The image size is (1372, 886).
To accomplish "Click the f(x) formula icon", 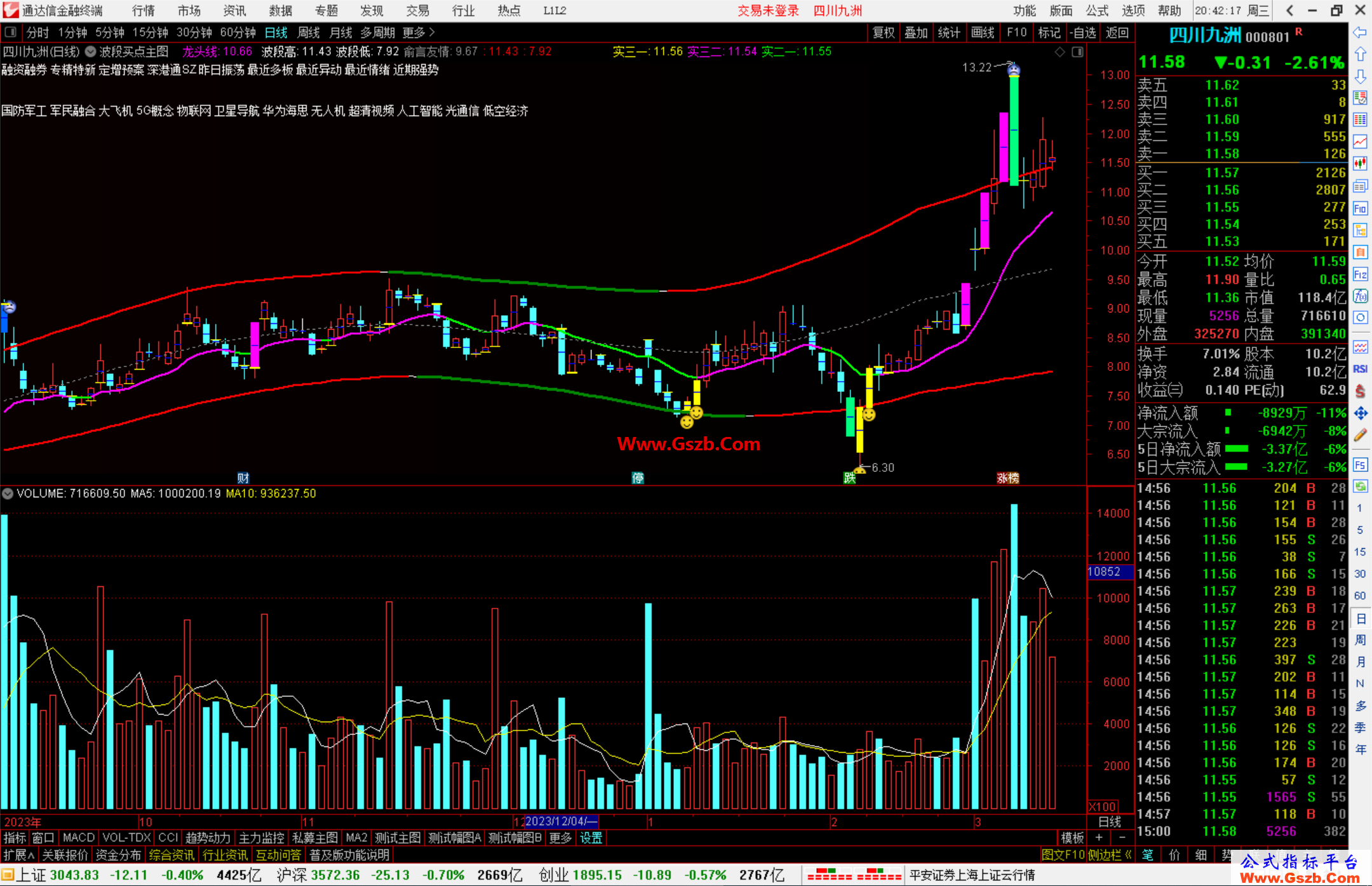I will click(1360, 296).
